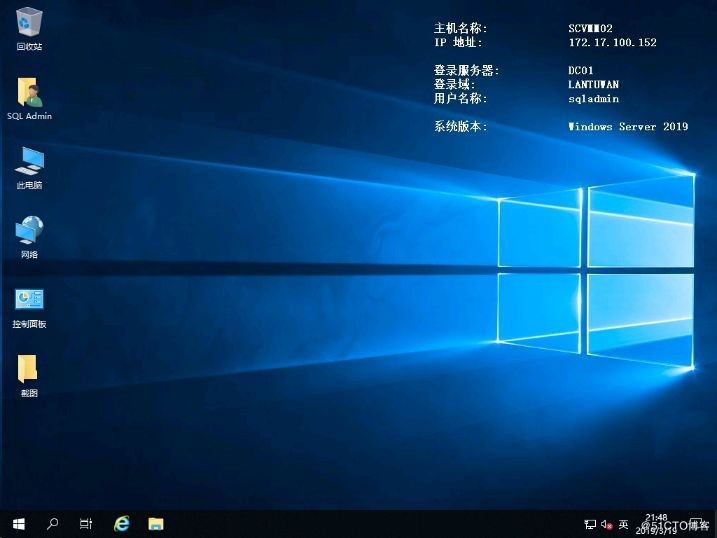Open the network status tray icon

tap(590, 524)
